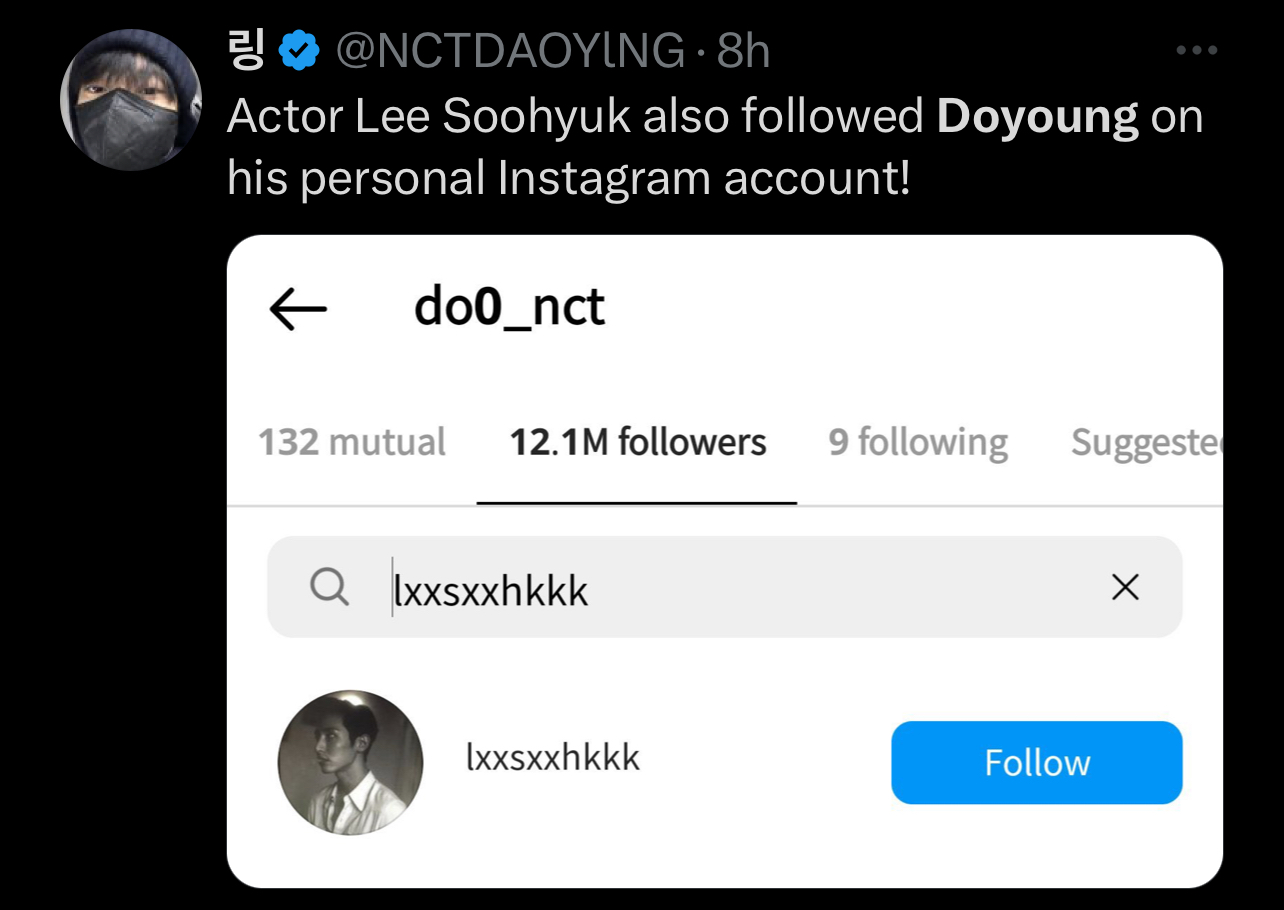Open the 9 following tab

pyautogui.click(x=917, y=442)
